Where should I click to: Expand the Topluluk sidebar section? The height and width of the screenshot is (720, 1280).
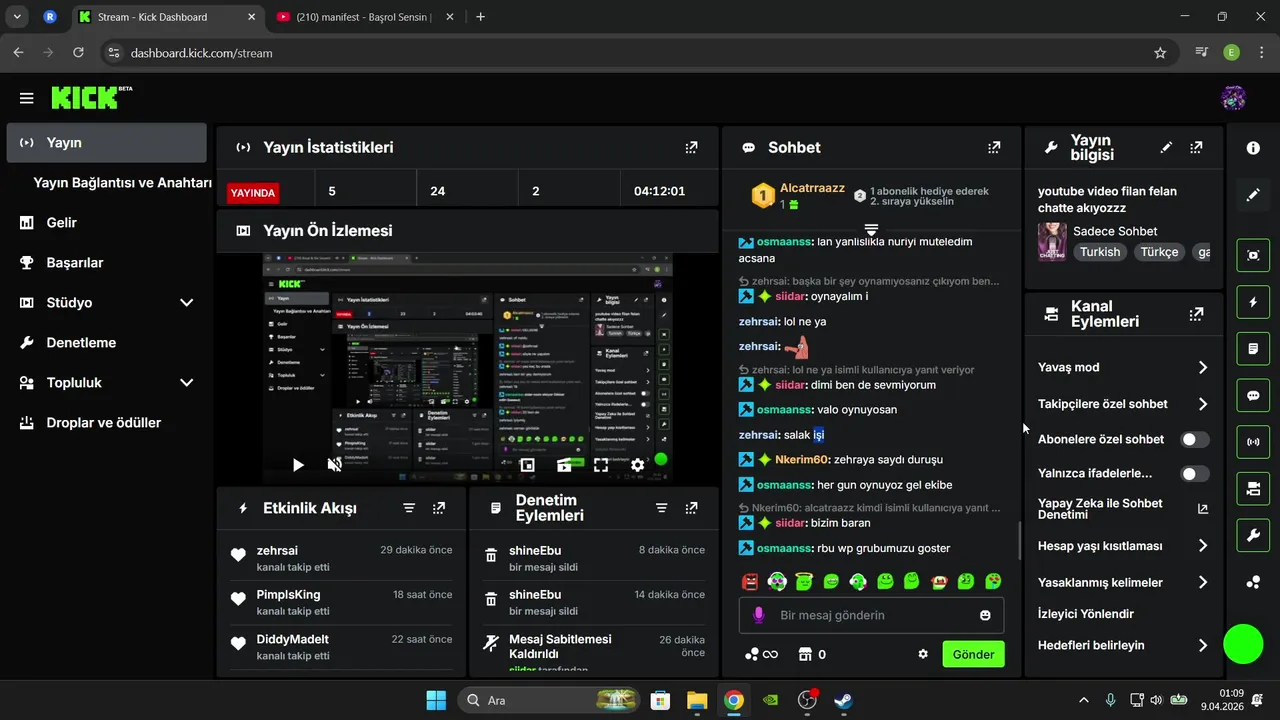click(x=186, y=383)
